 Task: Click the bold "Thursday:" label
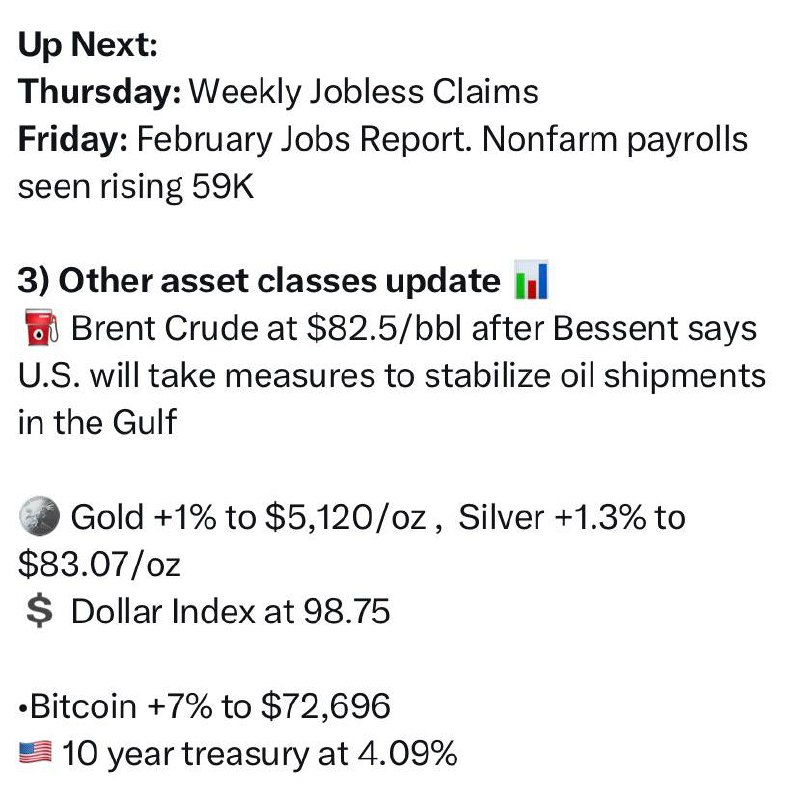tap(99, 92)
